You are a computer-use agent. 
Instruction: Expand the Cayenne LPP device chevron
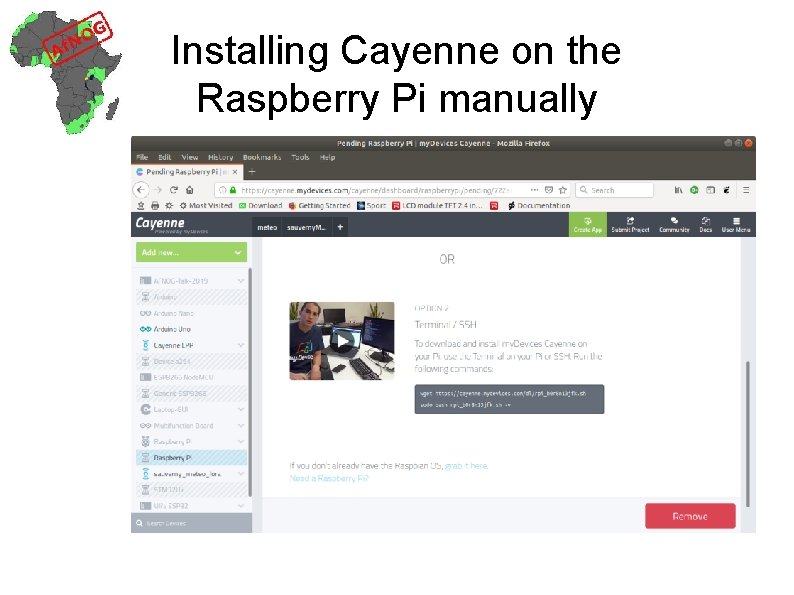(241, 345)
